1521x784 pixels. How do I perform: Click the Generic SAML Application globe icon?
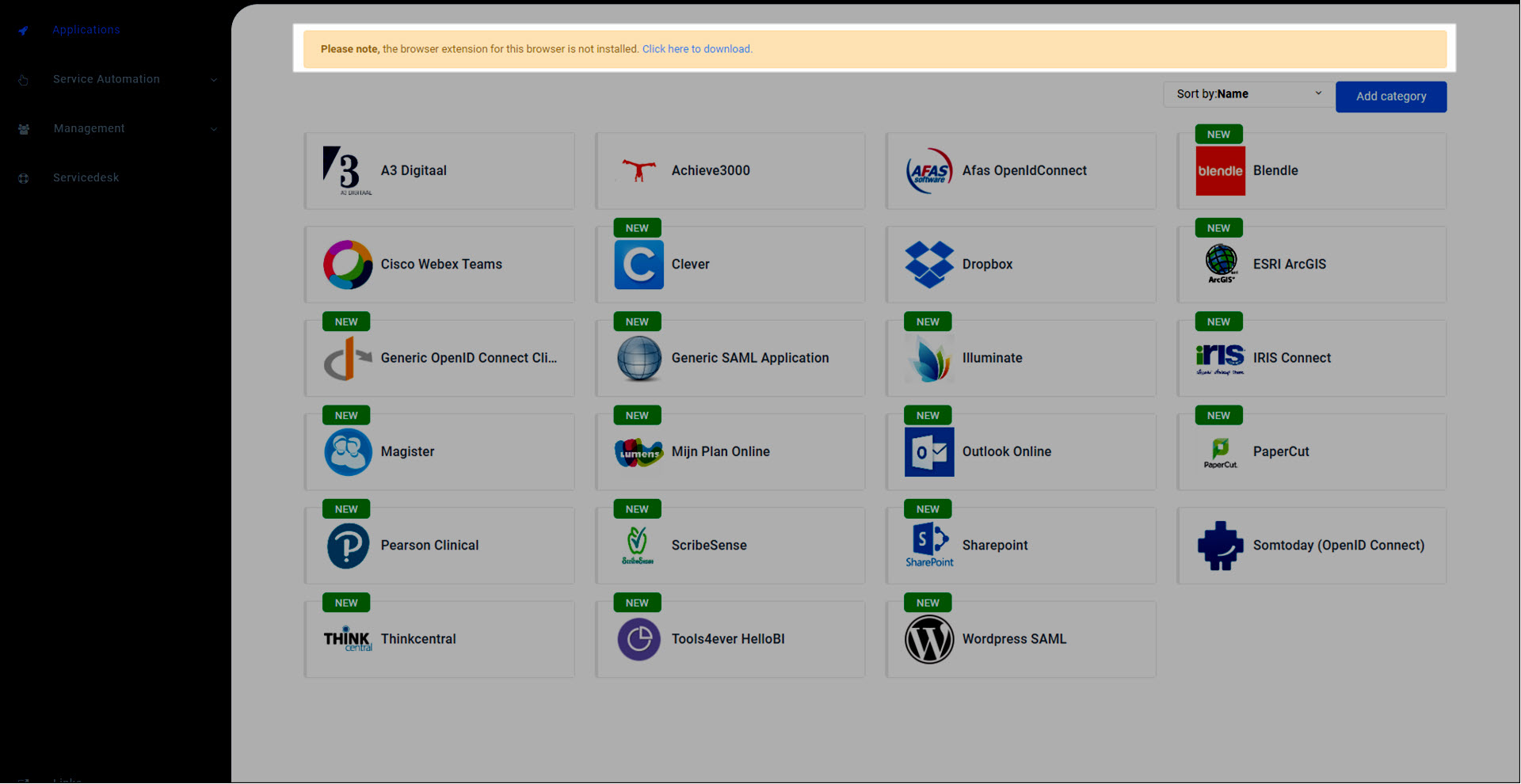pyautogui.click(x=639, y=359)
